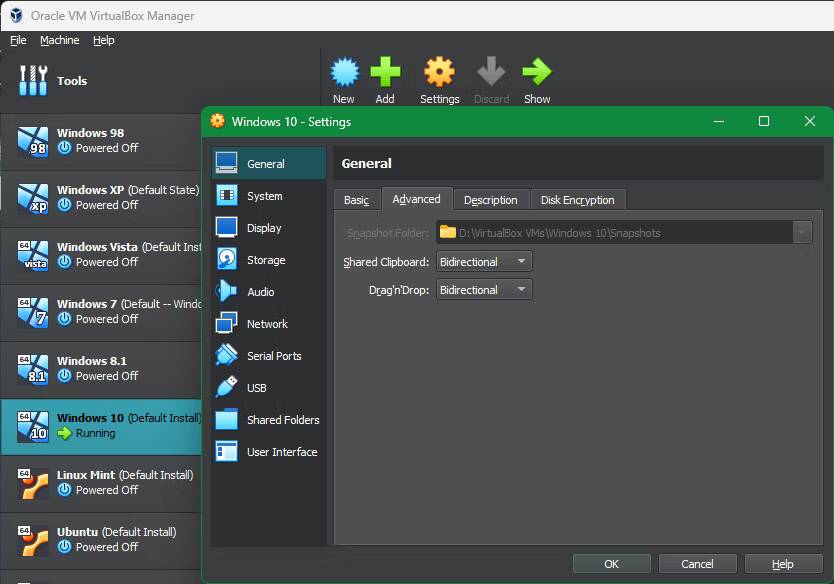Select the Windows 10 VM icon
This screenshot has width=834, height=584.
(x=33, y=427)
